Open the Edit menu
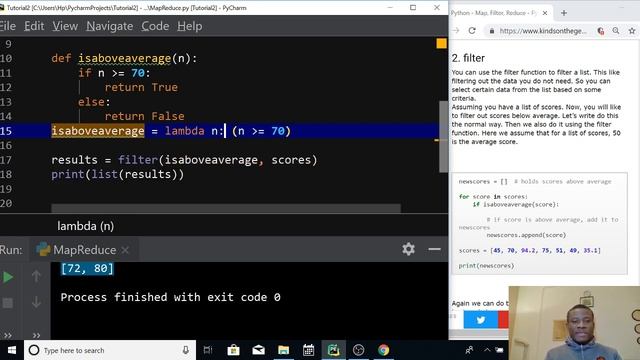This screenshot has height=360, width=640. point(34,26)
